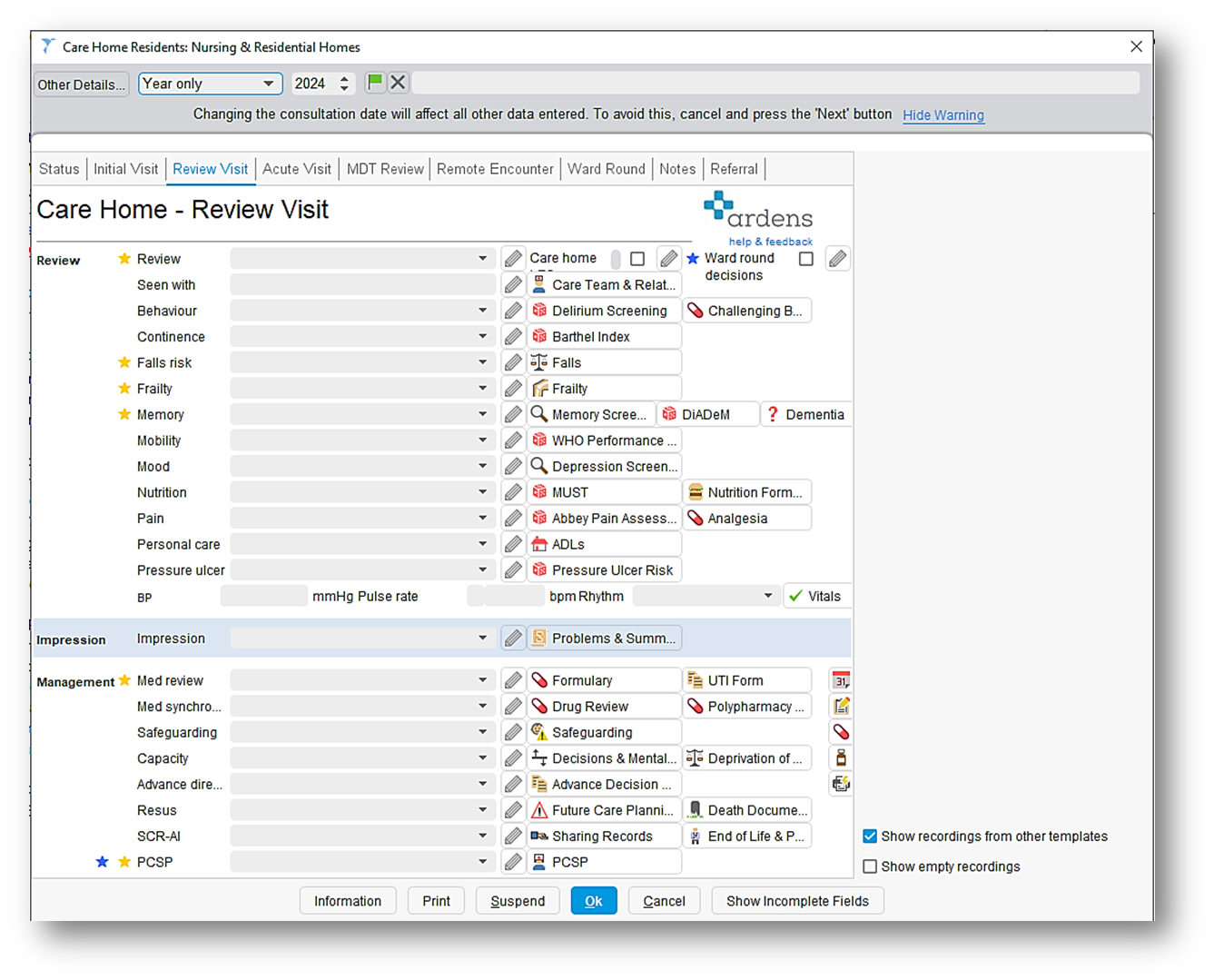This screenshot has width=1214, height=980.
Task: Open the Falls scales template
Action: pyautogui.click(x=604, y=362)
